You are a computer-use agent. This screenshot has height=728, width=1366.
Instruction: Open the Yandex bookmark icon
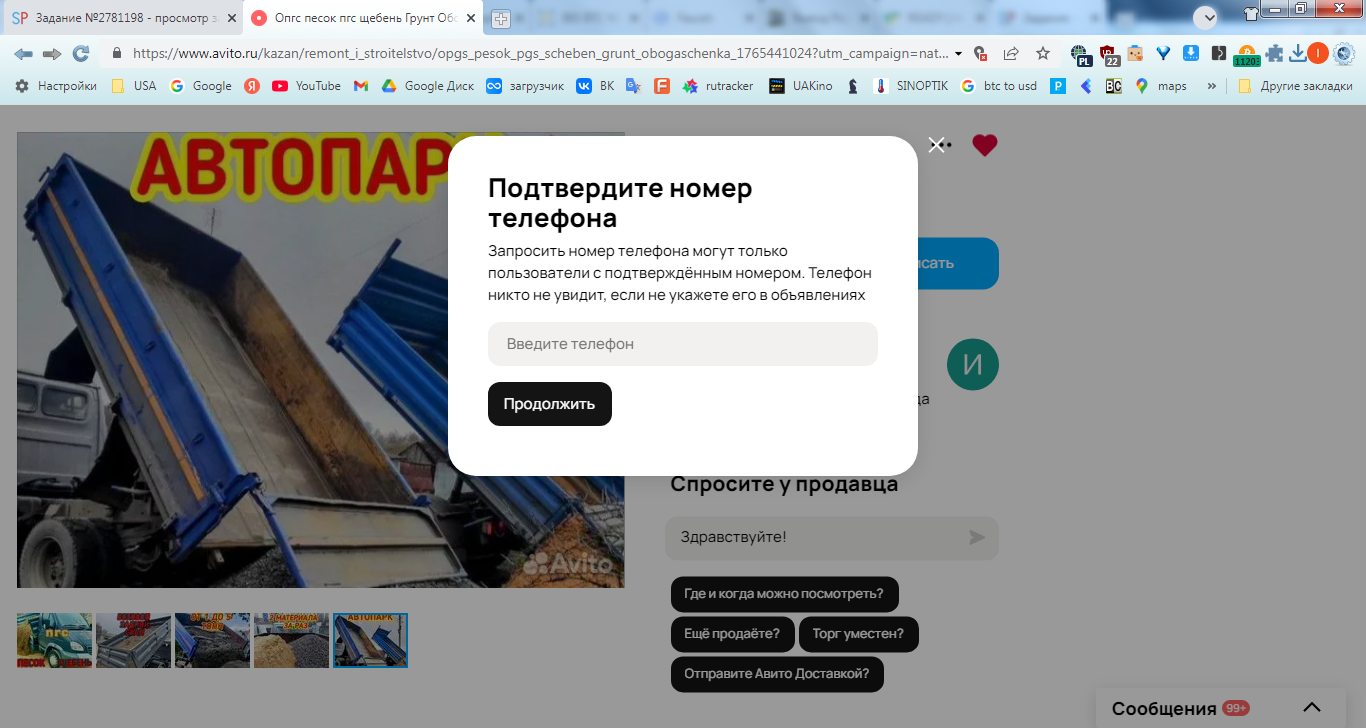coord(252,86)
